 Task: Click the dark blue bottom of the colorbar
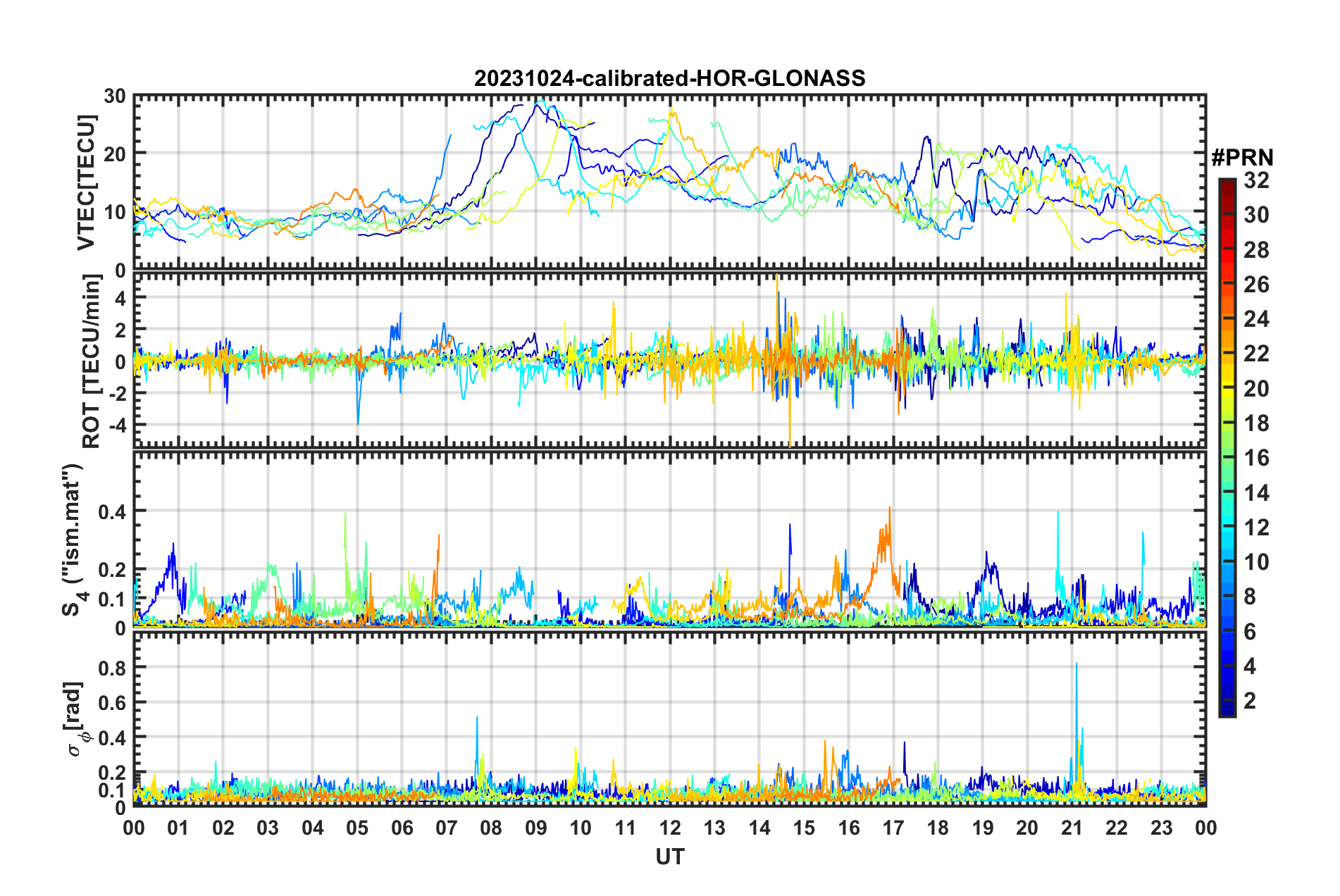pyautogui.click(x=1227, y=710)
